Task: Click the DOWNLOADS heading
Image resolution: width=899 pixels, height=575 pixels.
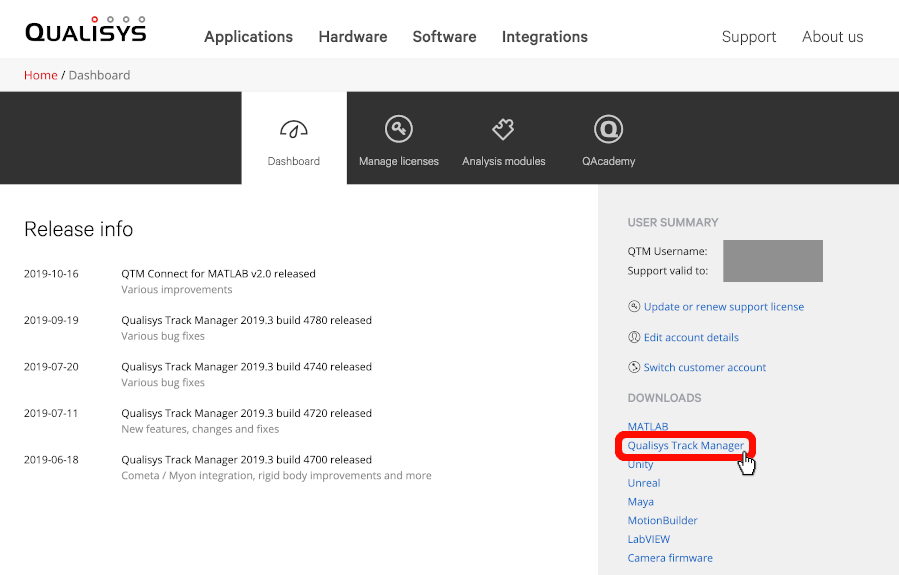Action: coord(664,398)
